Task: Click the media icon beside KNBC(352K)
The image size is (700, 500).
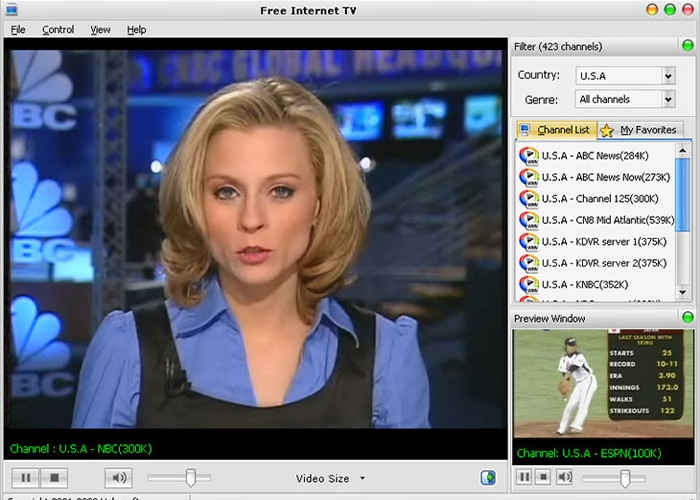Action: 529,284
